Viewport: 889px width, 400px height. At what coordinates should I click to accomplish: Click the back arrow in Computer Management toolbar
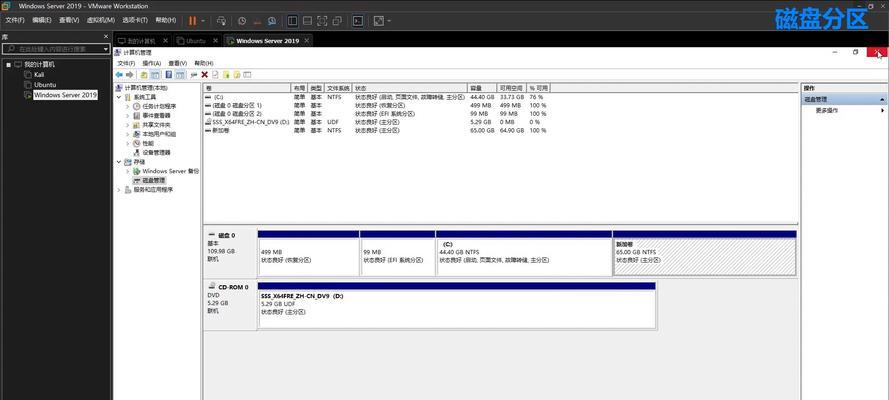click(x=119, y=74)
